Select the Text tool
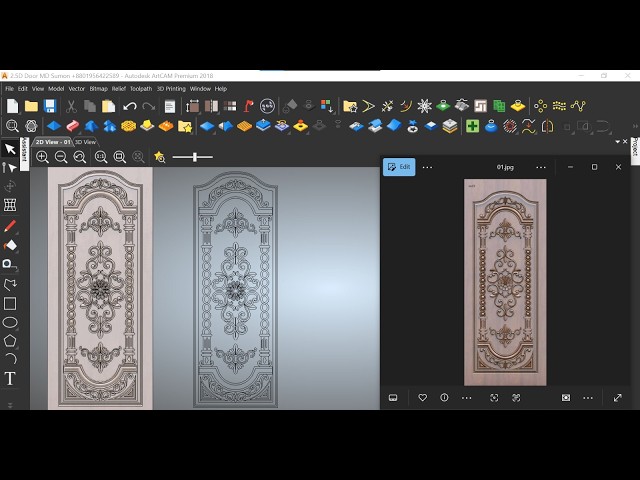The image size is (640, 480). click(x=10, y=378)
